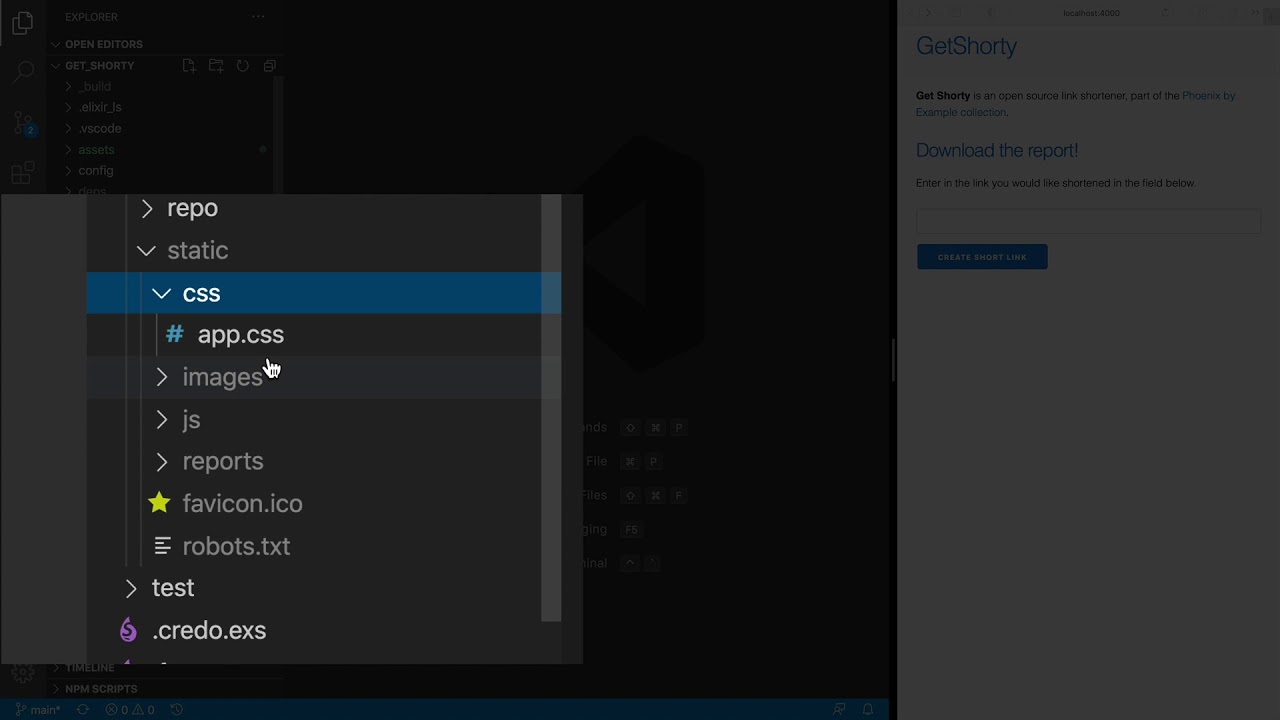Click the CREATE SHORT LINK button
Screen dimensions: 1280x720
(x=982, y=257)
